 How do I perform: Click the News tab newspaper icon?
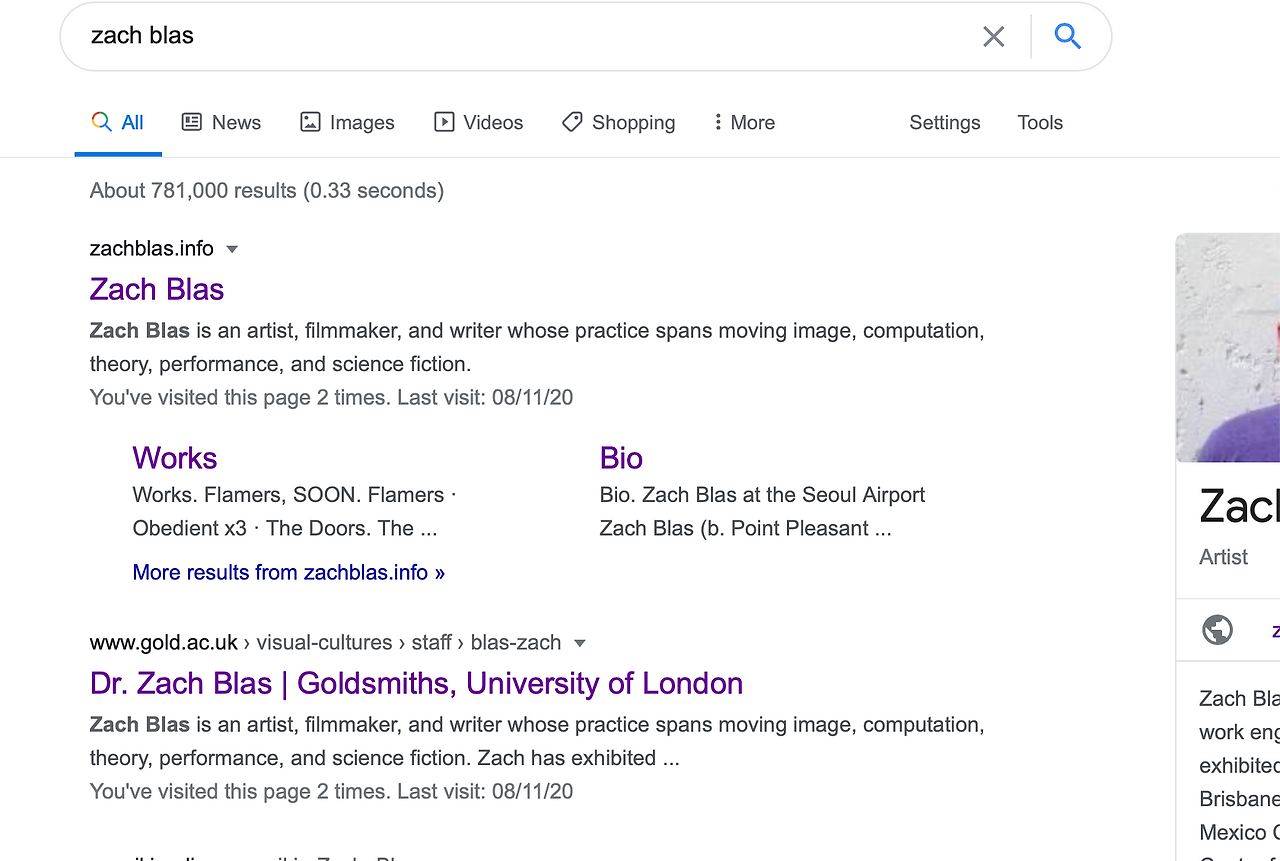[x=192, y=122]
